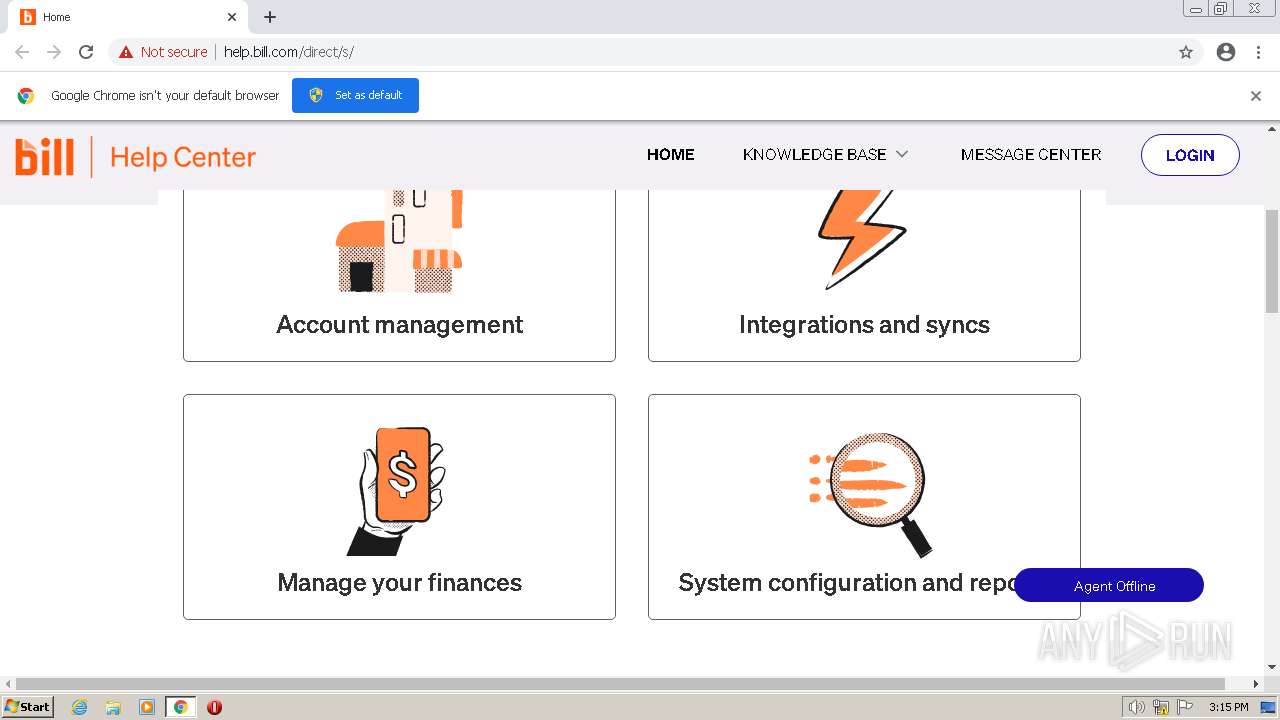The width and height of the screenshot is (1280, 720).
Task: Click the red stop icon in taskbar
Action: pos(214,707)
